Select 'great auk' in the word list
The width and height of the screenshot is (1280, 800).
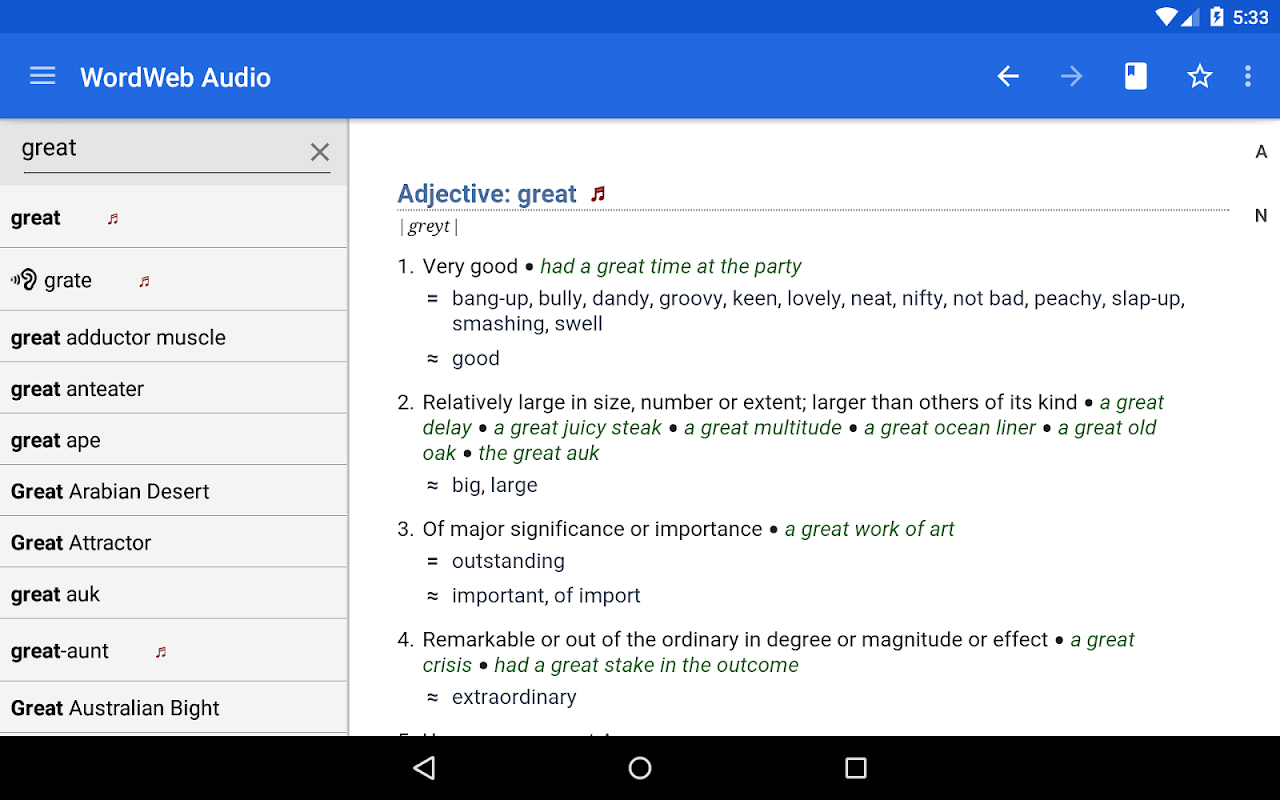(174, 594)
